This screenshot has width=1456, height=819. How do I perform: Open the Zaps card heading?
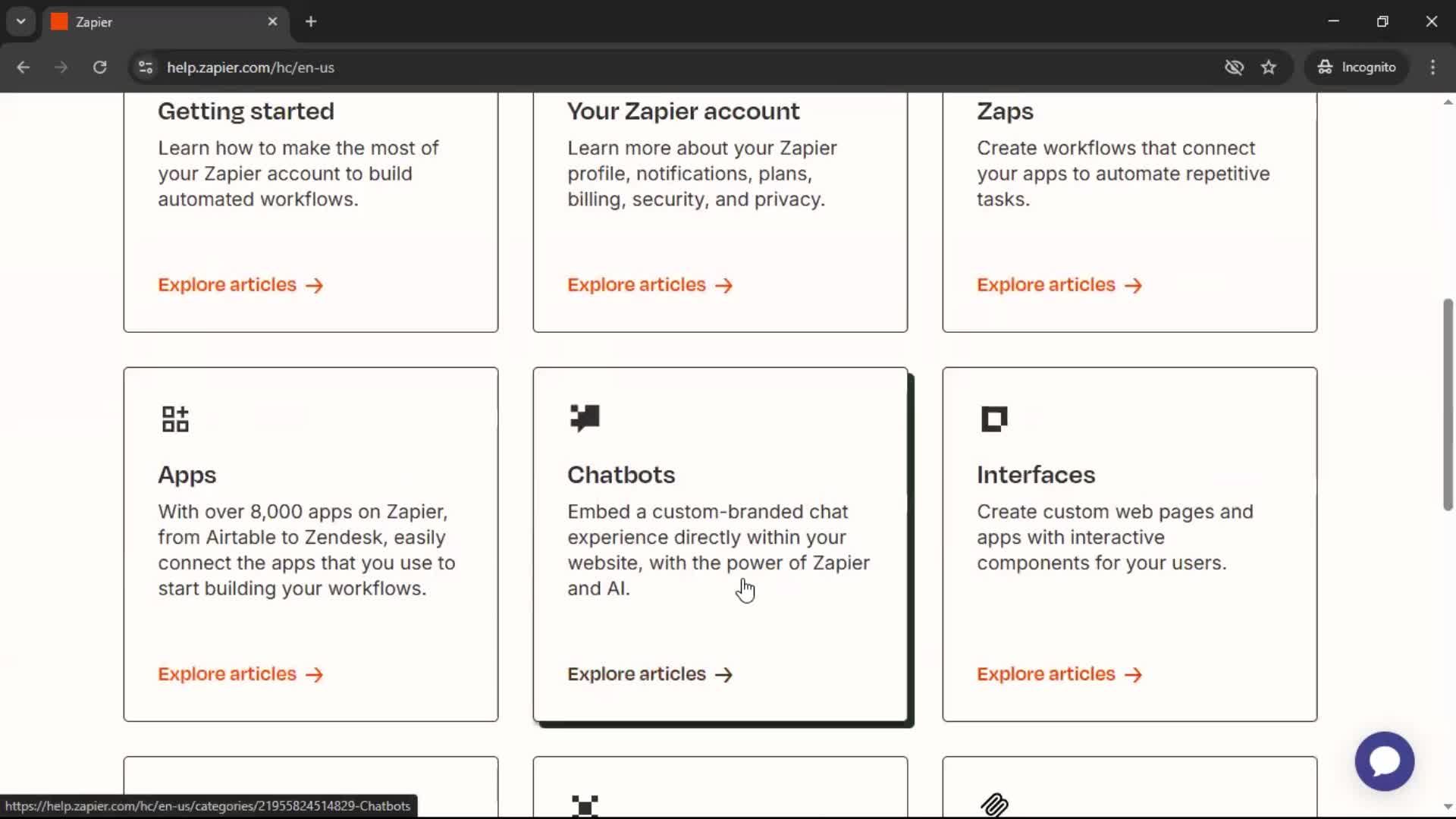(x=1005, y=111)
